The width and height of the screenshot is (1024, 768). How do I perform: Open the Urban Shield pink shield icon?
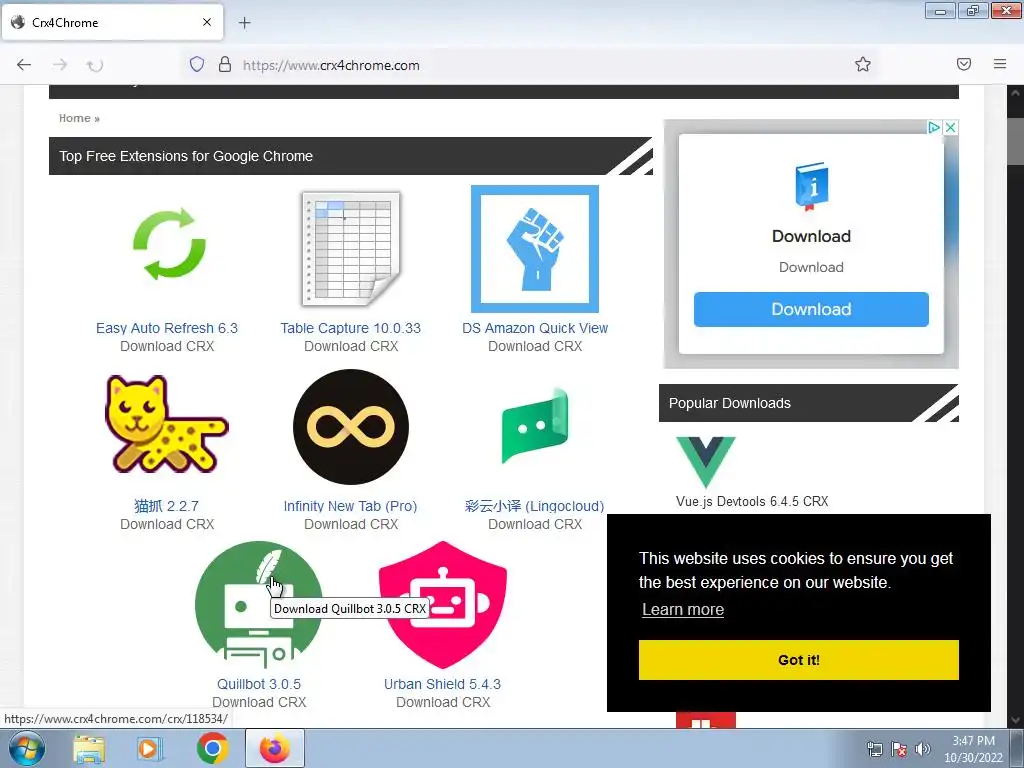point(443,605)
